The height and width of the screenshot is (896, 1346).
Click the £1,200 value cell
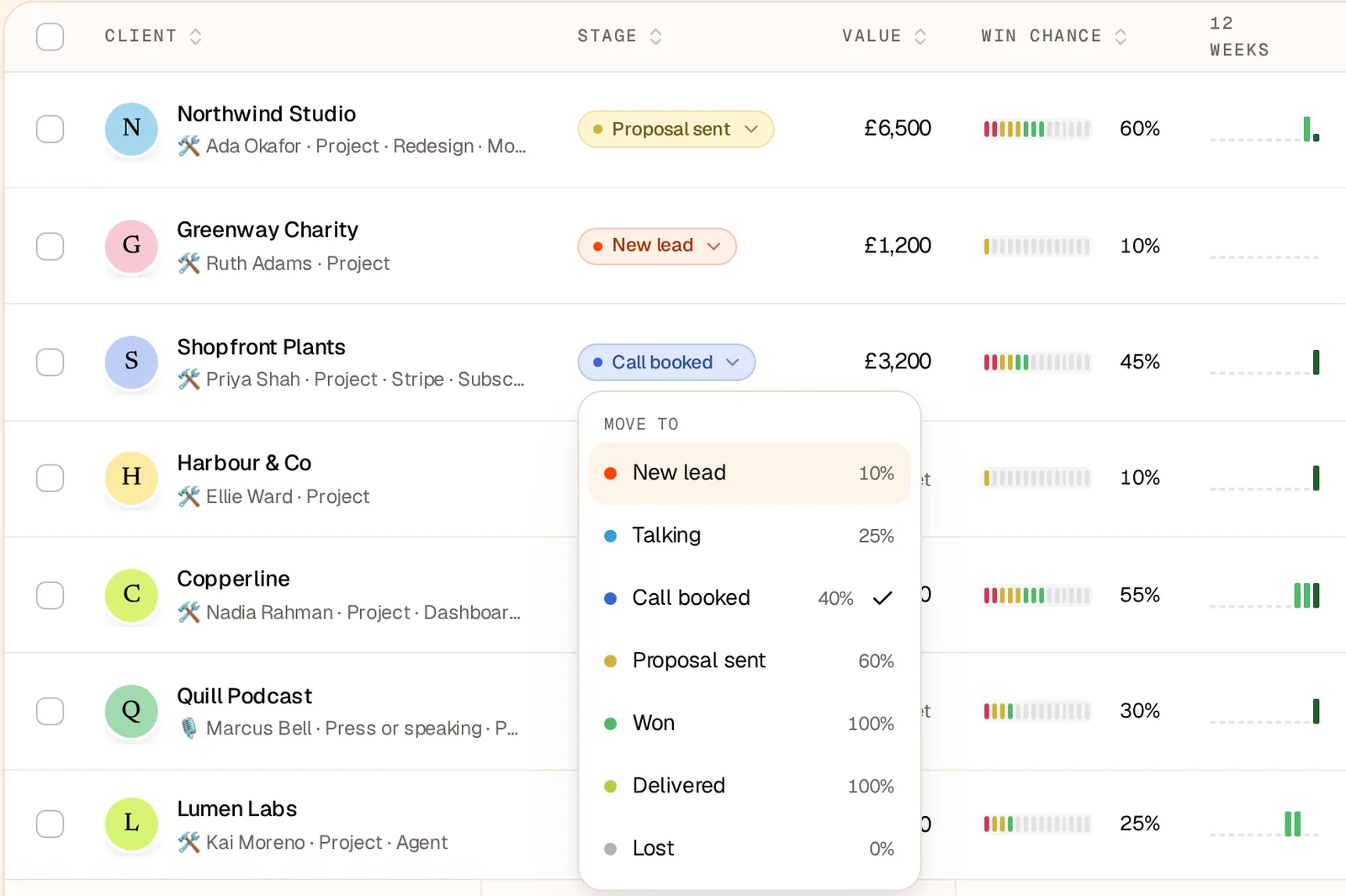(898, 246)
